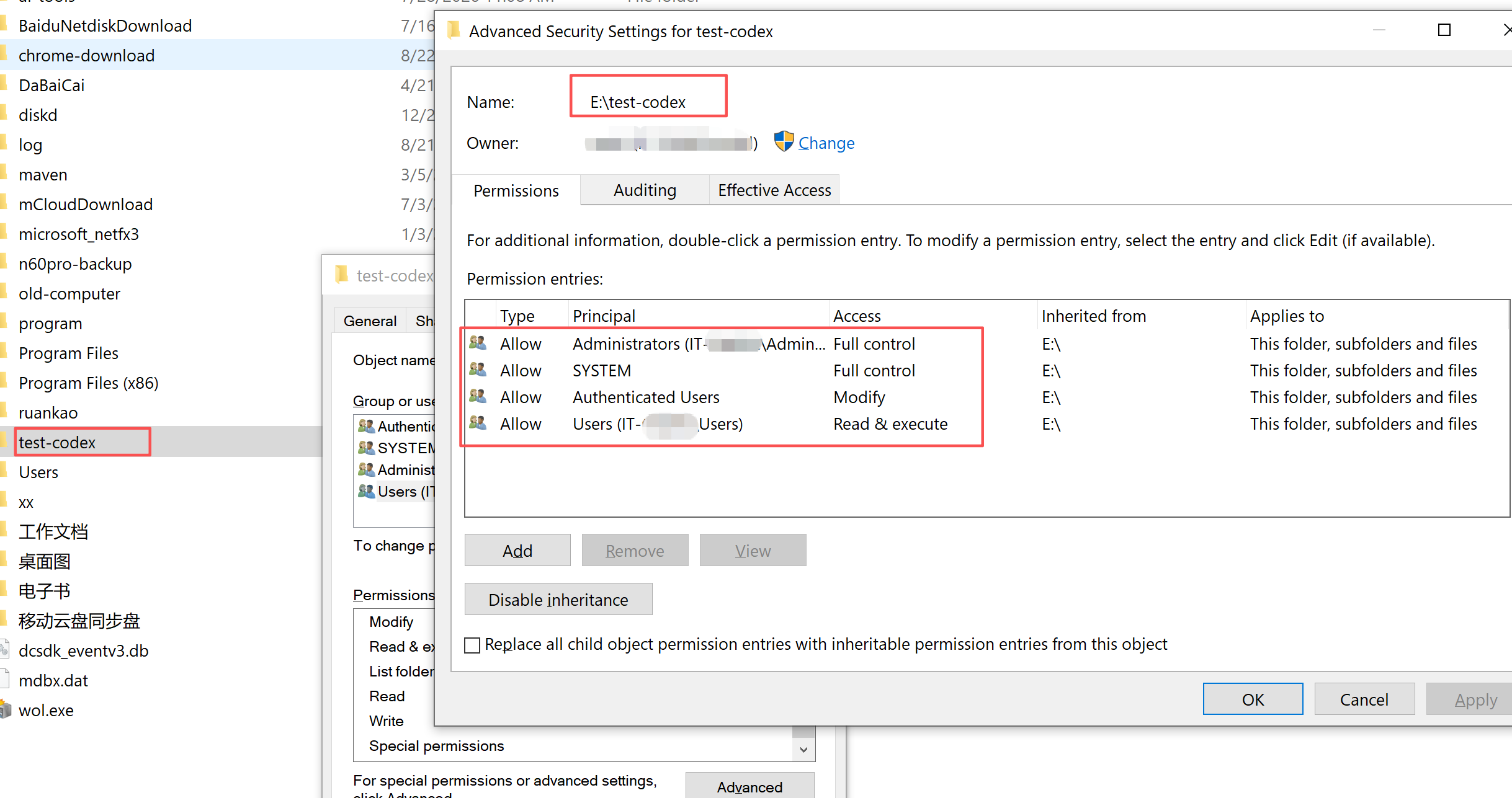Select the old-computer folder
1512x798 pixels.
click(x=69, y=293)
